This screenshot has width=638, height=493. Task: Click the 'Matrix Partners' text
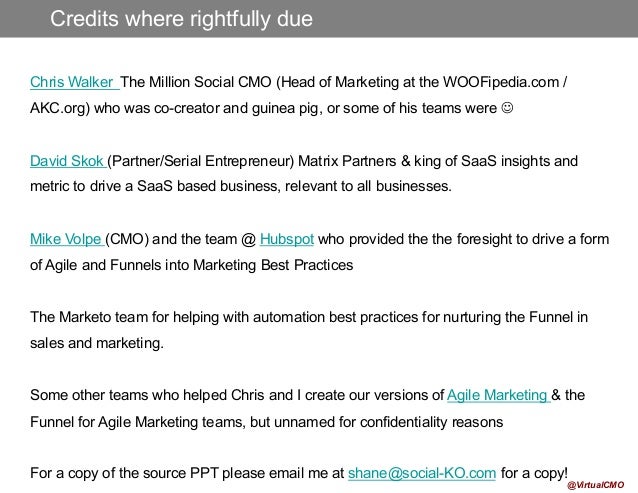(347, 160)
